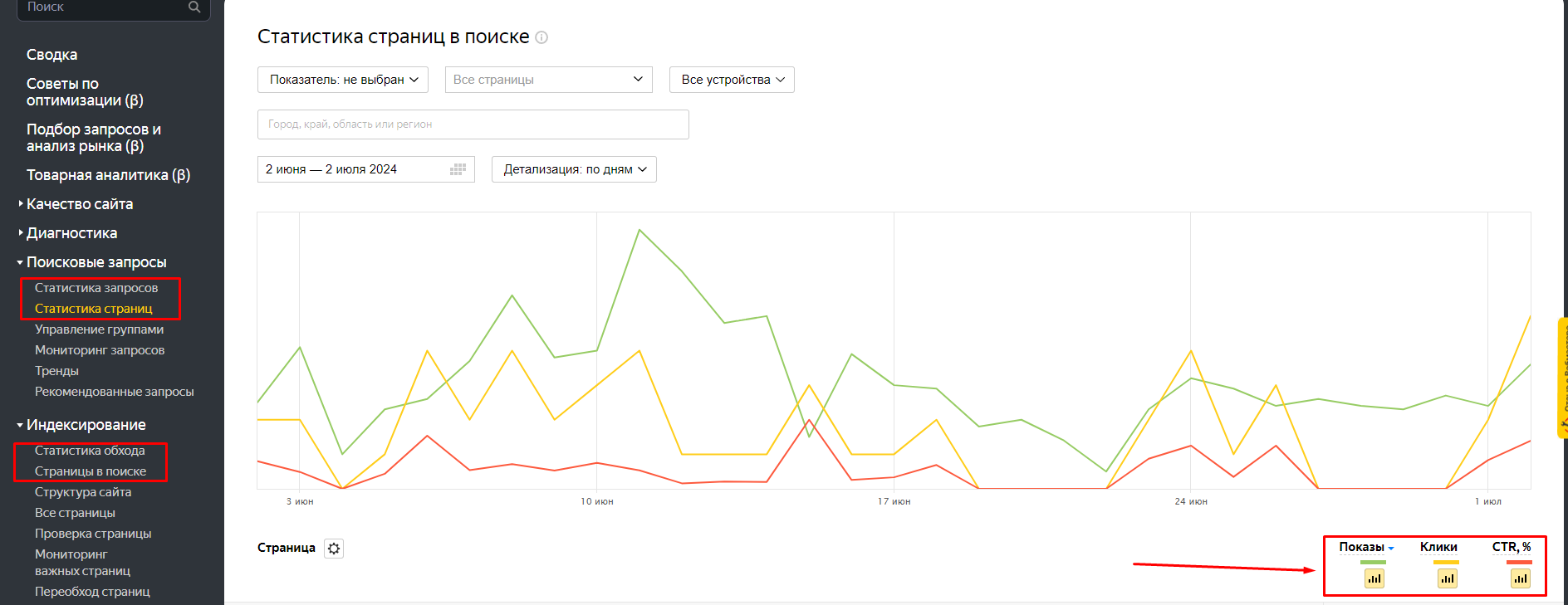Open Управление группами page
The height and width of the screenshot is (605, 1568).
click(x=99, y=329)
